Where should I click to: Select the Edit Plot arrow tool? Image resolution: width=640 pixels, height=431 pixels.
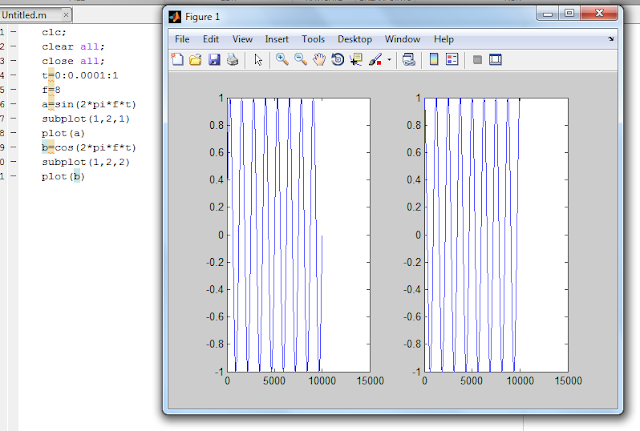258,60
